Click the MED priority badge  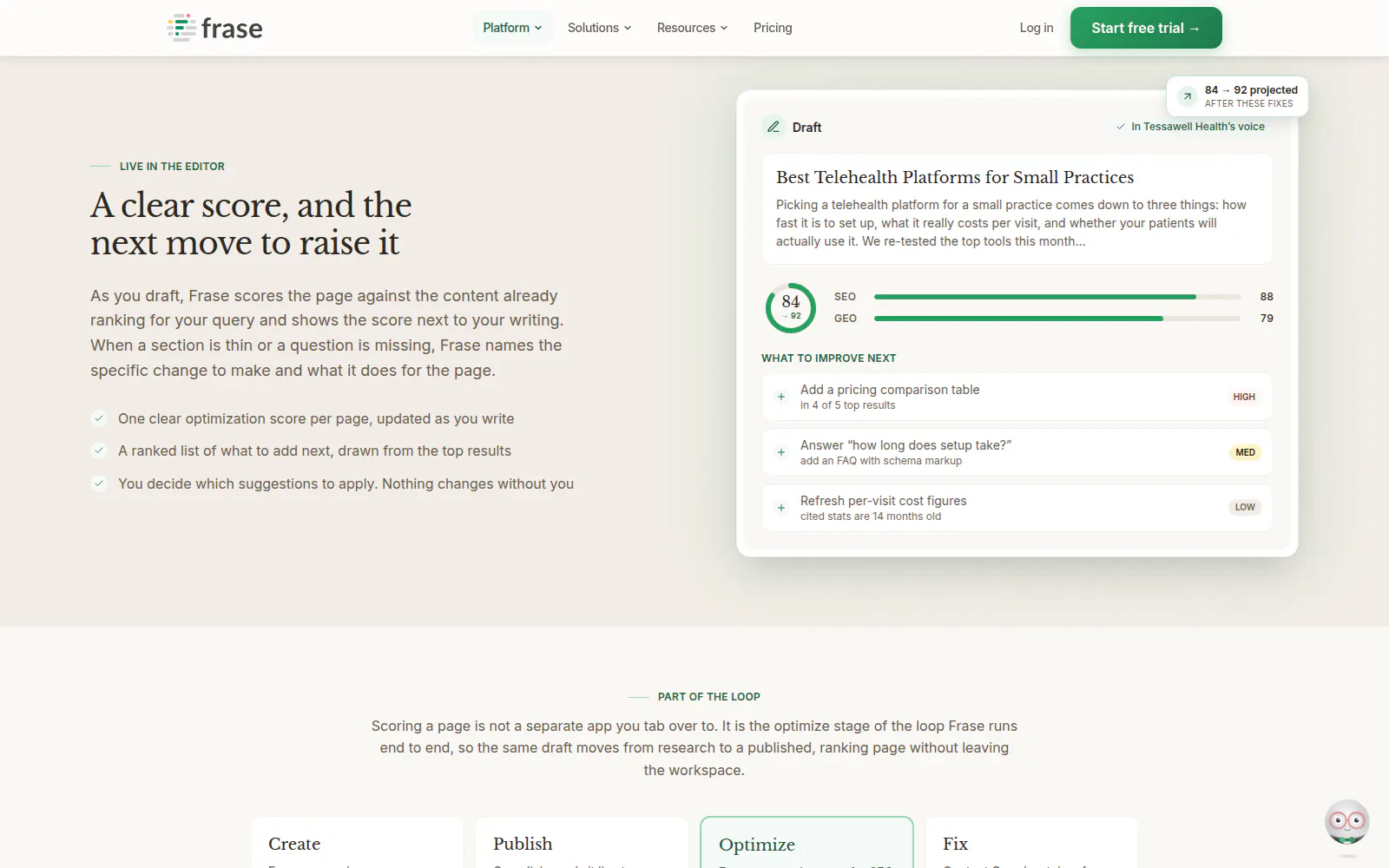click(x=1245, y=452)
